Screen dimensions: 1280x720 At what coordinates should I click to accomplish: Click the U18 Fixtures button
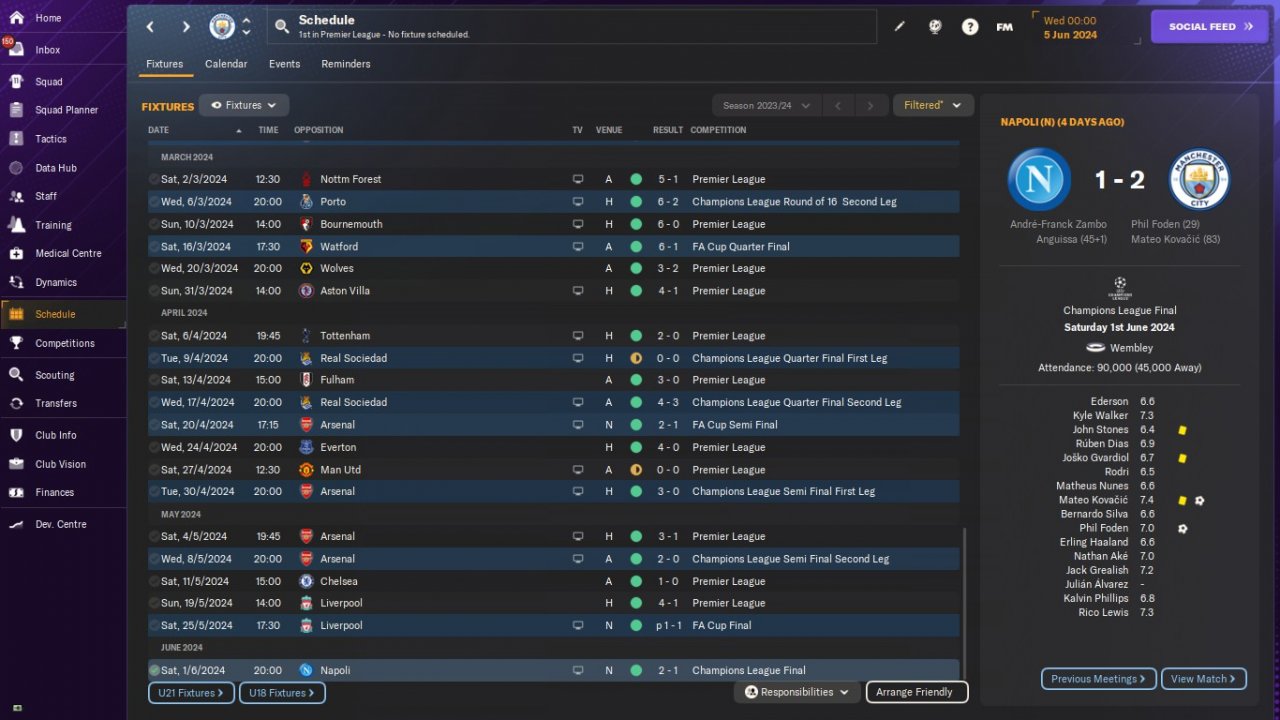point(282,693)
